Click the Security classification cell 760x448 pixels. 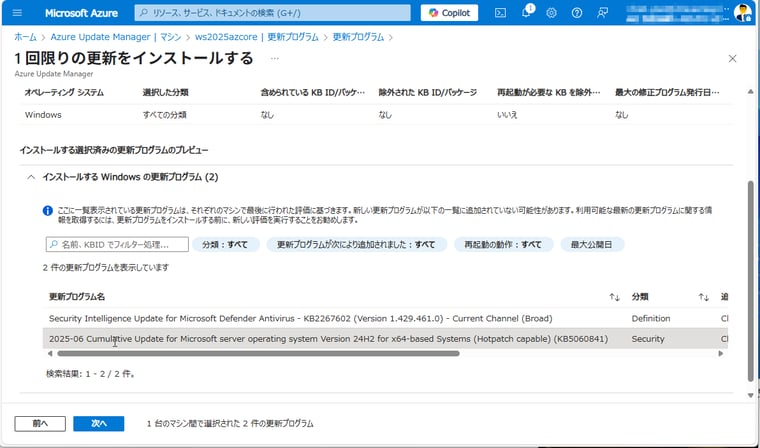tap(648, 339)
